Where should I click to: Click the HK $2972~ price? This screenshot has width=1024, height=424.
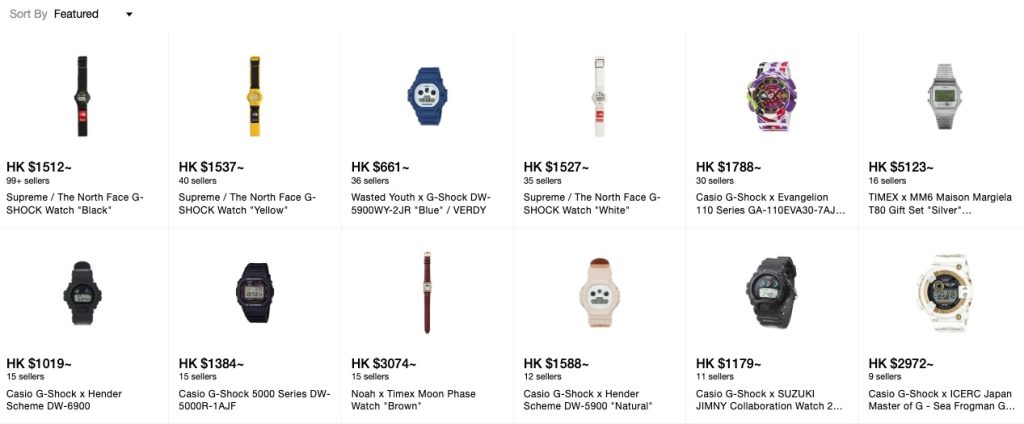pos(901,364)
